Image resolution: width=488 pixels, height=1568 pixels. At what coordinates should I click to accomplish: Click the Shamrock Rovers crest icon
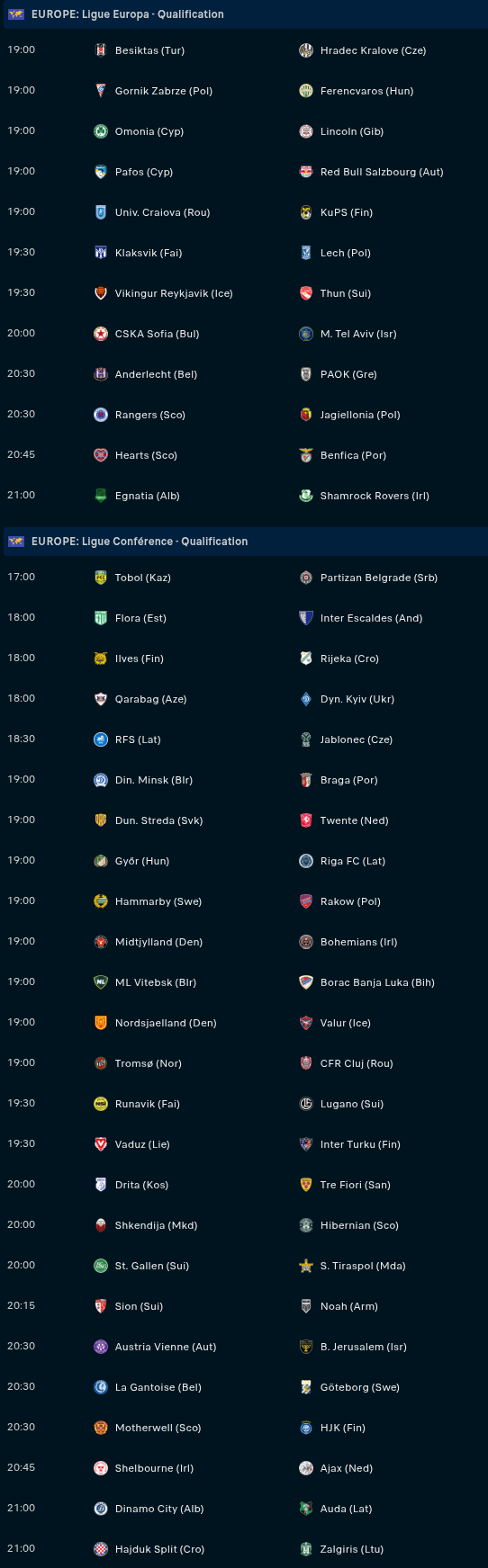pyautogui.click(x=306, y=496)
